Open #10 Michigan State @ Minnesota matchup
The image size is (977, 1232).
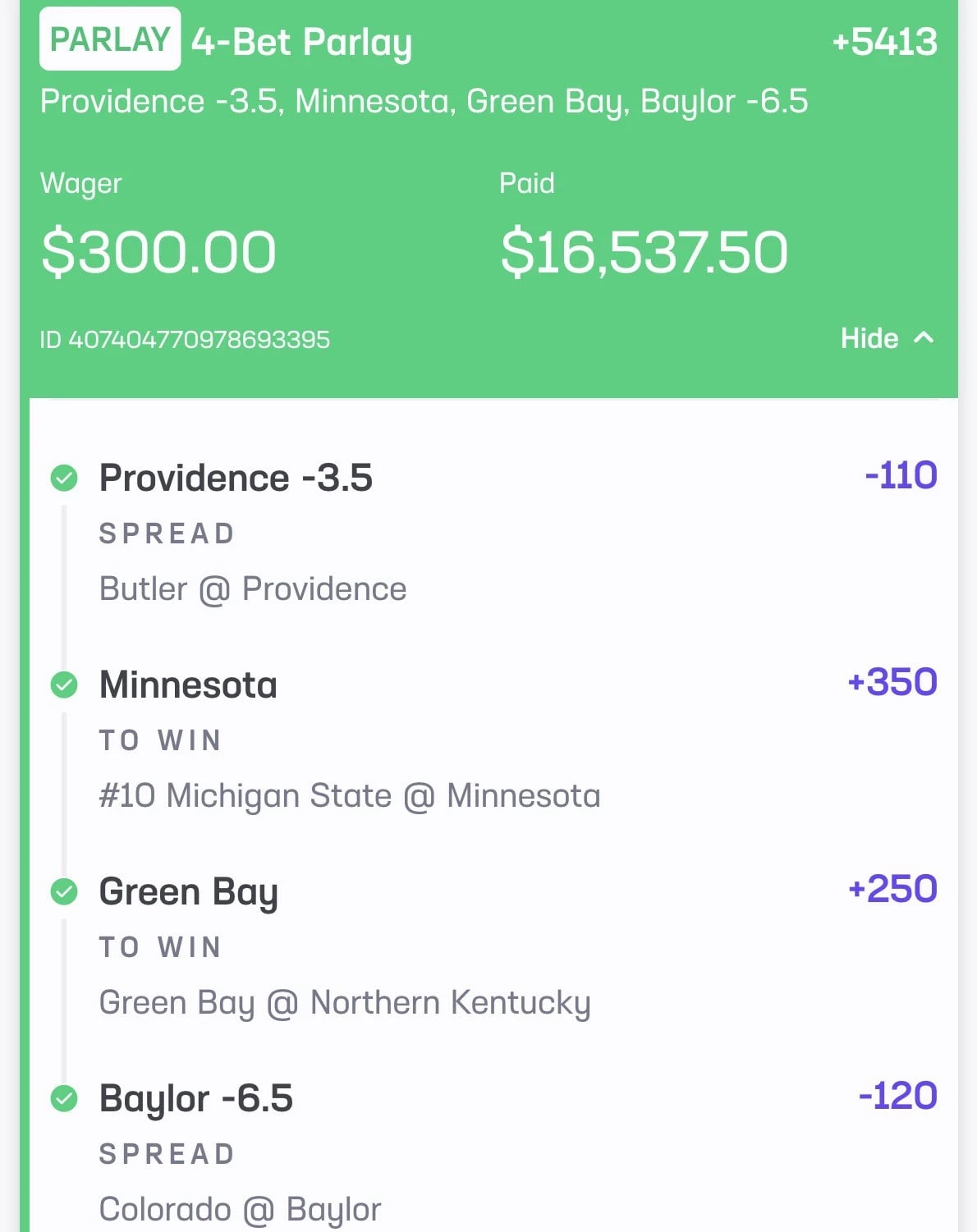(350, 796)
